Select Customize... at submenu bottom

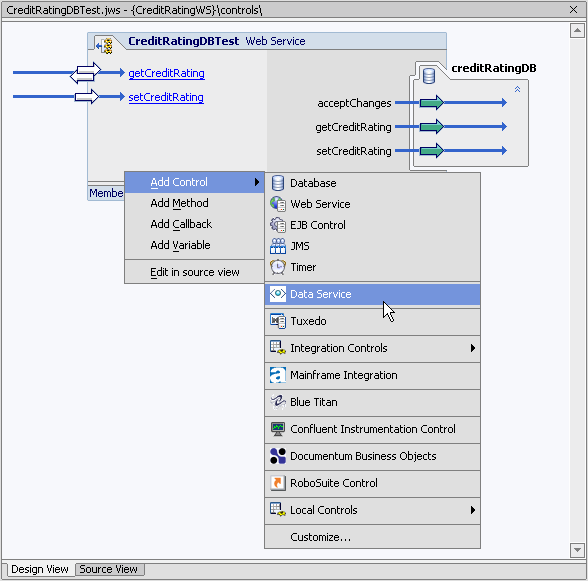[x=372, y=537]
